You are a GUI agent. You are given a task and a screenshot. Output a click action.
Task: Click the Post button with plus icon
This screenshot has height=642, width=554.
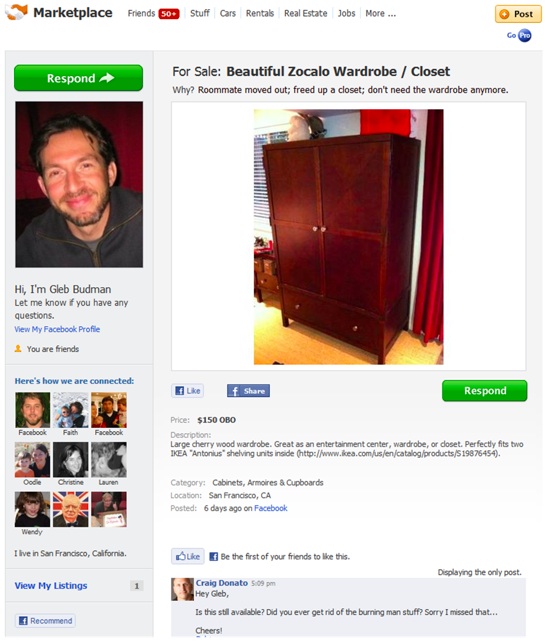pyautogui.click(x=518, y=14)
